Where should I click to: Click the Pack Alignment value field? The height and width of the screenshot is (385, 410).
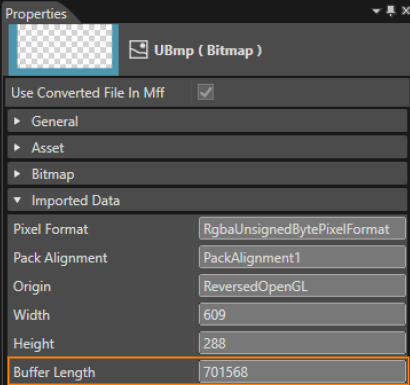tap(302, 257)
